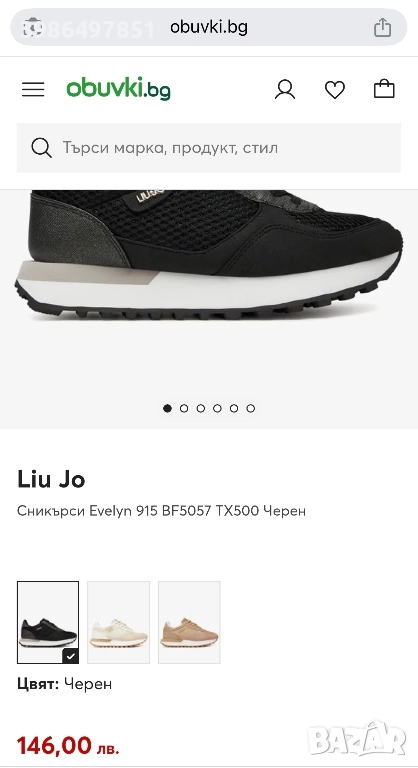Select the first carousel dot
Viewport: 418px width, 768px height.
click(x=168, y=408)
